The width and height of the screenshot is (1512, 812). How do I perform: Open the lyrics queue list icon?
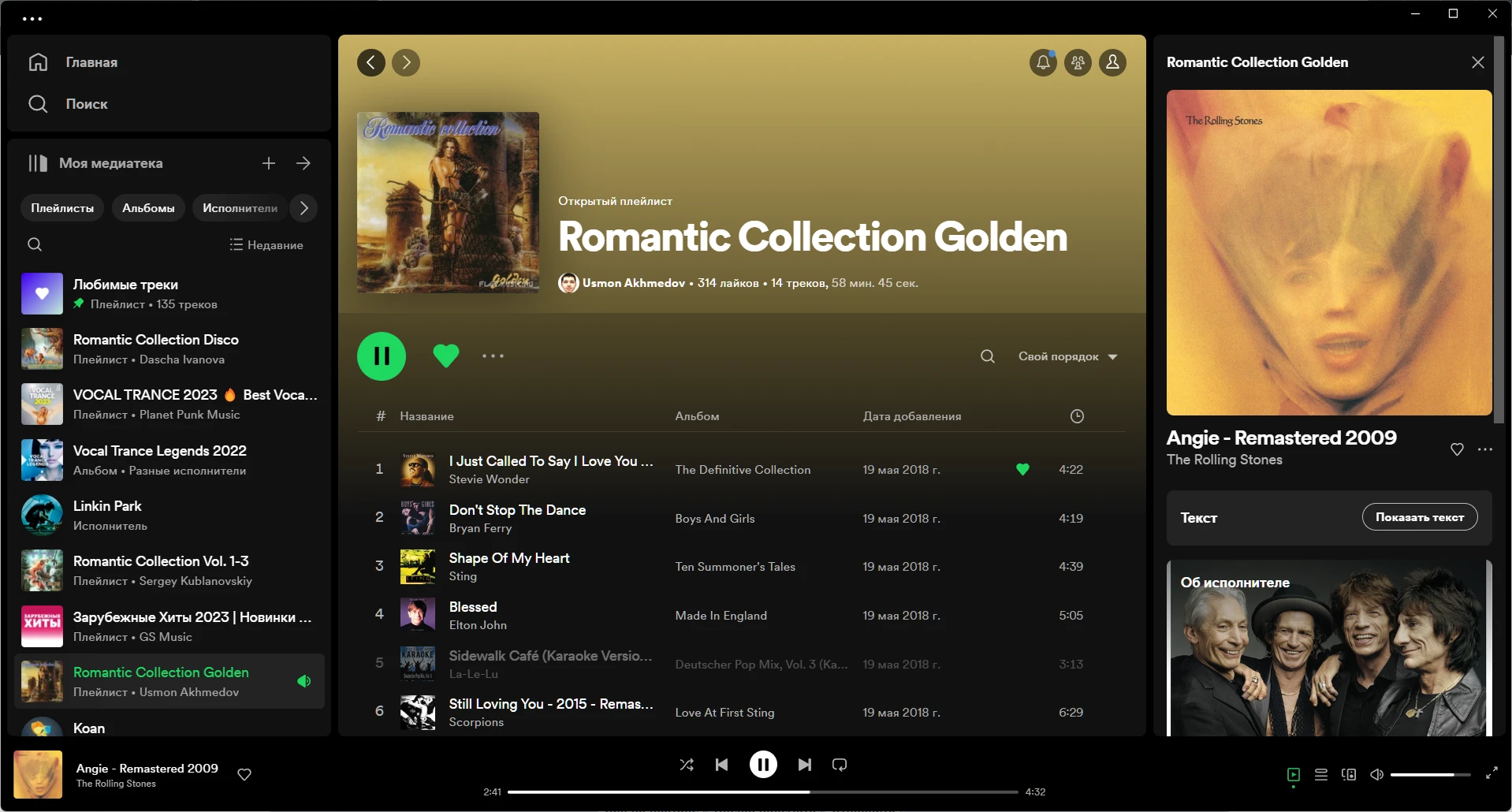[1321, 775]
